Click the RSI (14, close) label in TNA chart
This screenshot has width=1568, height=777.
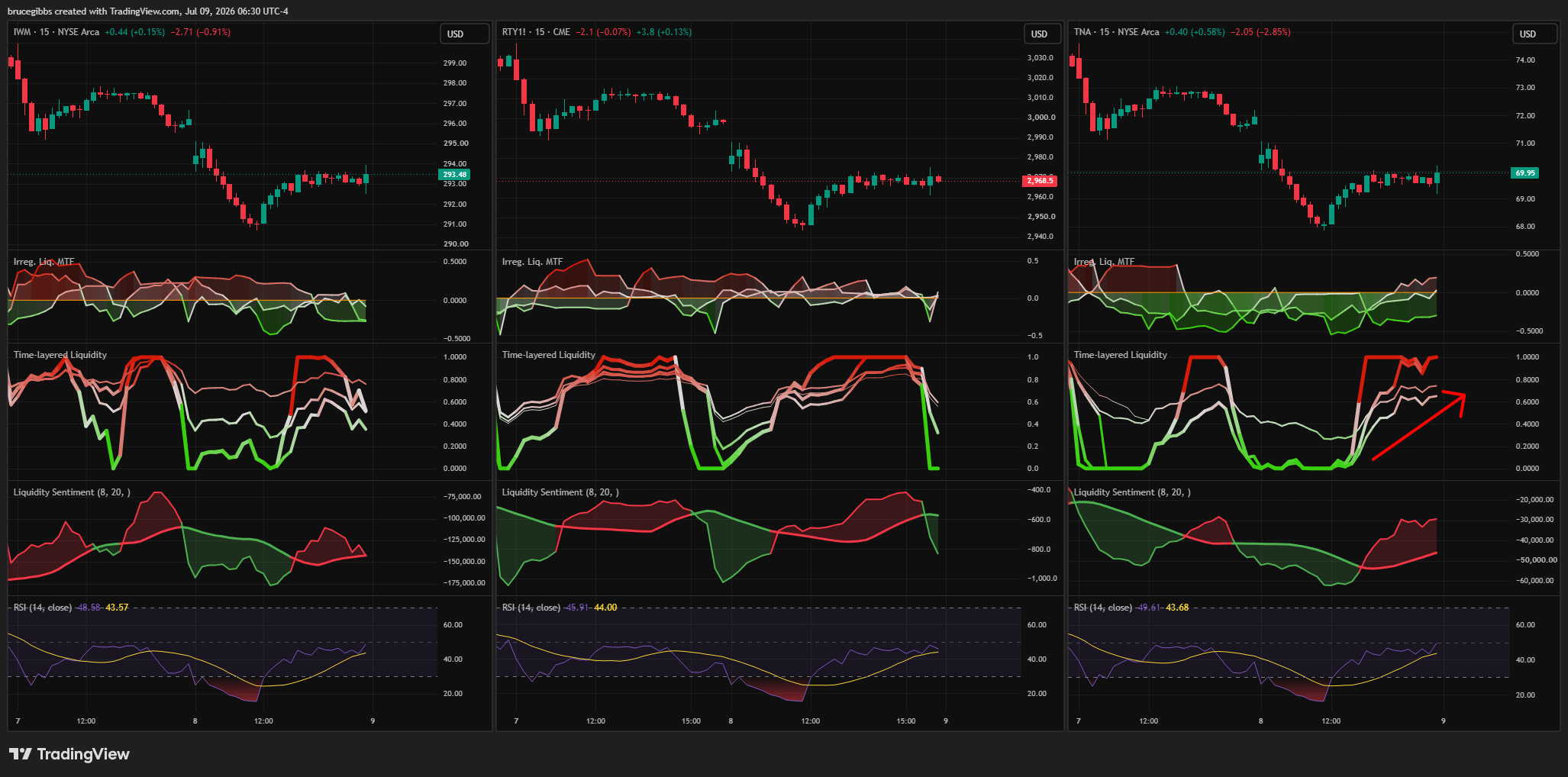tap(1103, 608)
